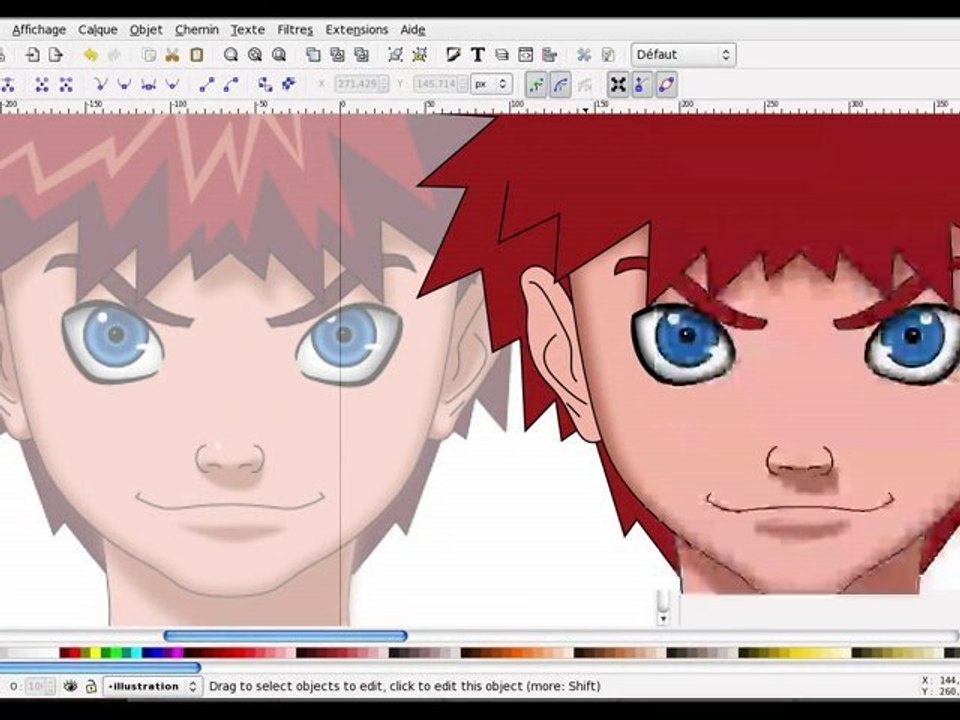
Task: Toggle show path outline button
Action: point(666,84)
